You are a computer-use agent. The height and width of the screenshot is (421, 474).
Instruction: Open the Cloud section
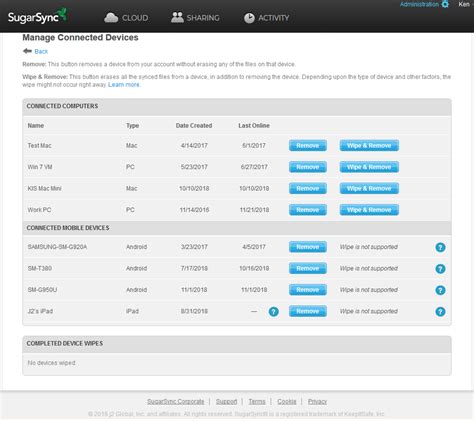(x=126, y=18)
